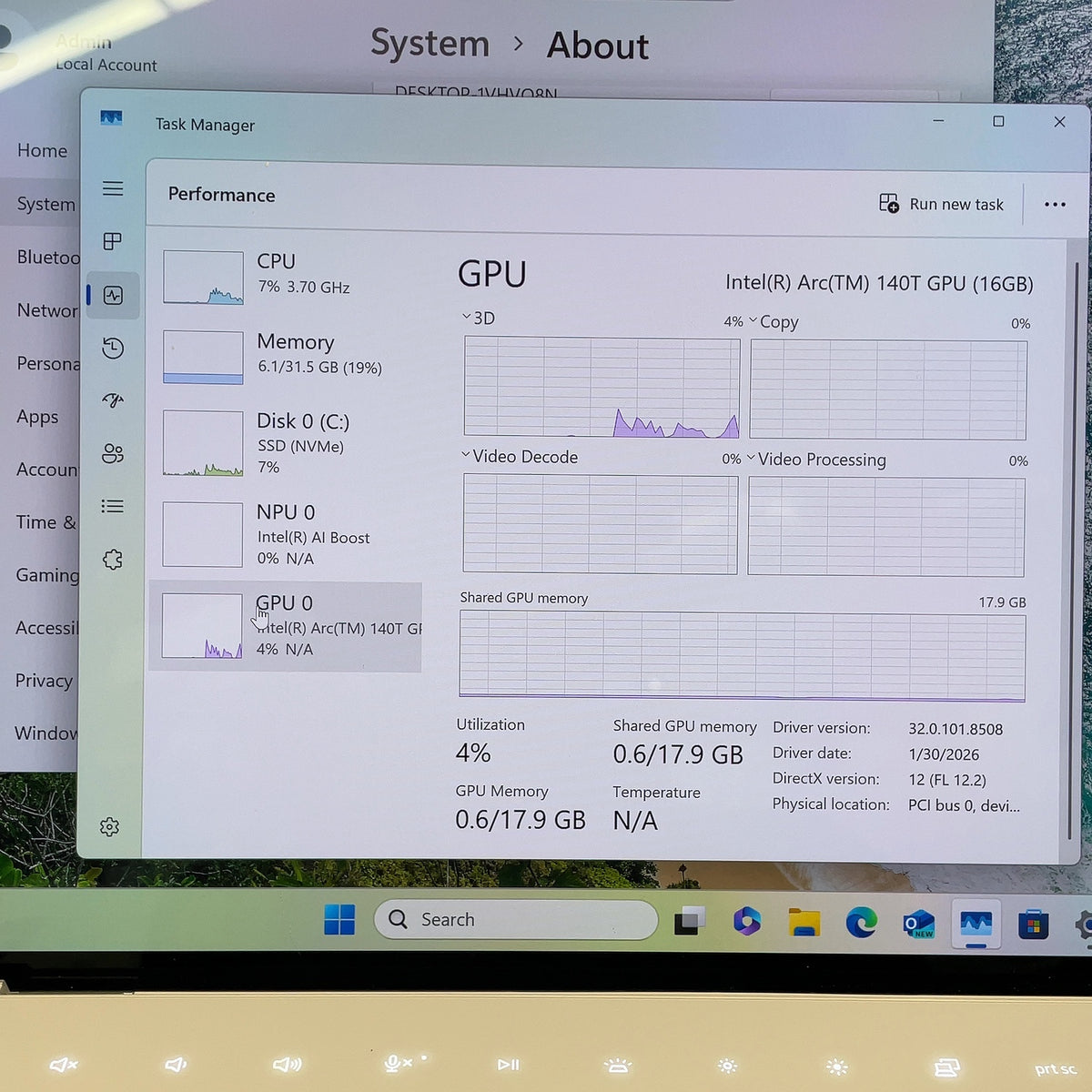Open the Startup apps page icon
1092x1092 pixels.
coord(113,400)
